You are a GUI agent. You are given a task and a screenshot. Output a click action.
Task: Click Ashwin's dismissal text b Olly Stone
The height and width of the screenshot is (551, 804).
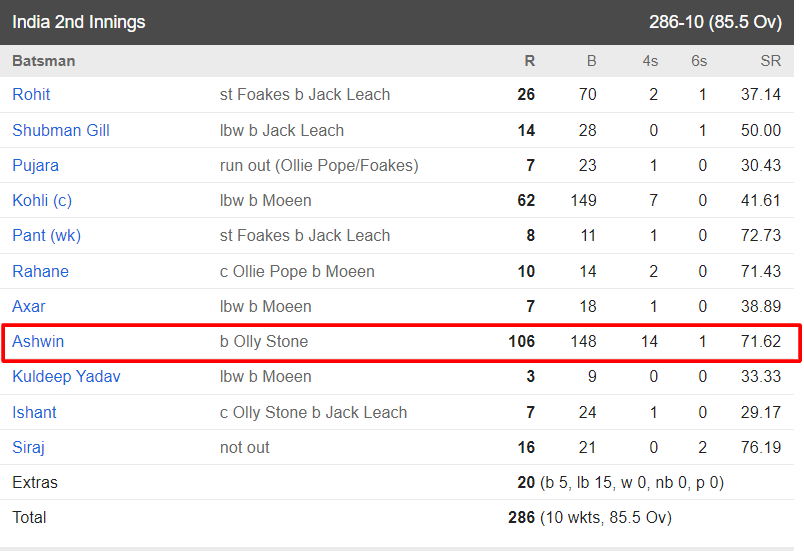tap(264, 341)
